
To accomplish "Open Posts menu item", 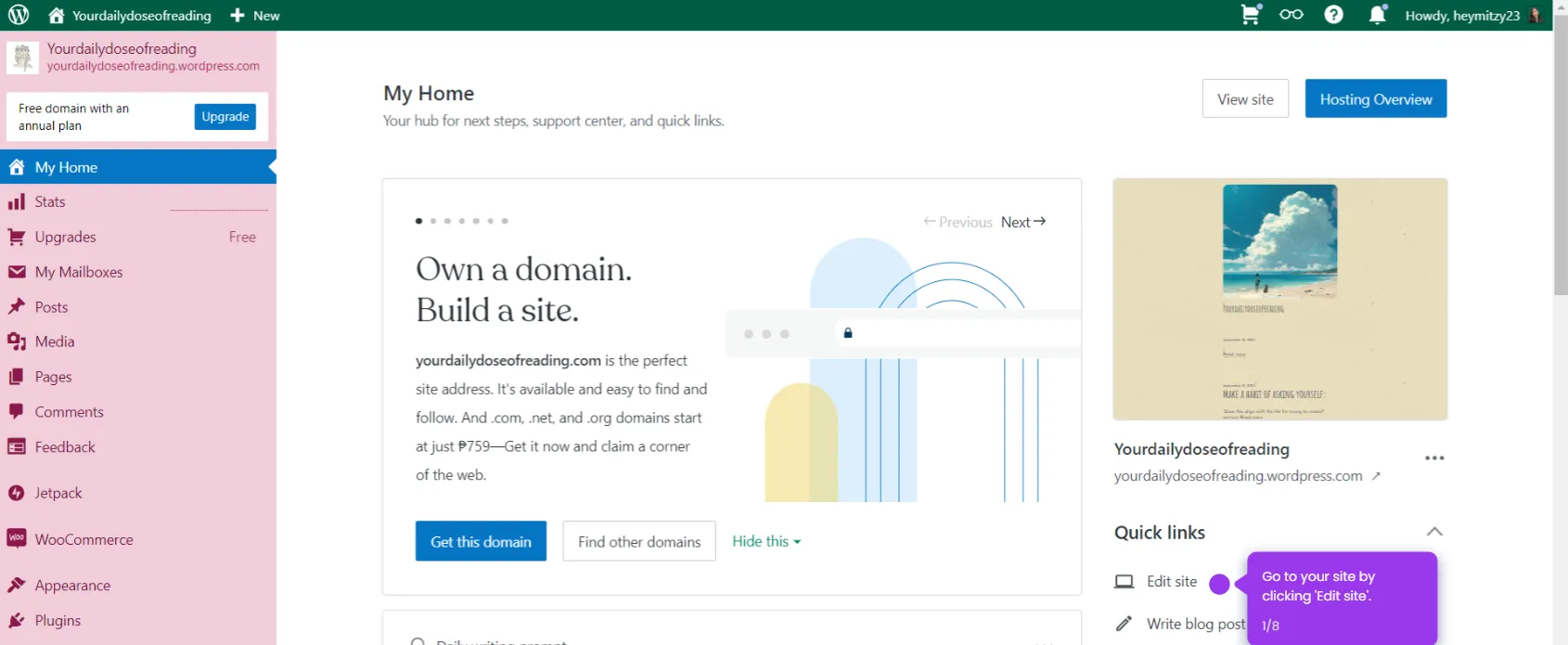I will click(x=138, y=306).
